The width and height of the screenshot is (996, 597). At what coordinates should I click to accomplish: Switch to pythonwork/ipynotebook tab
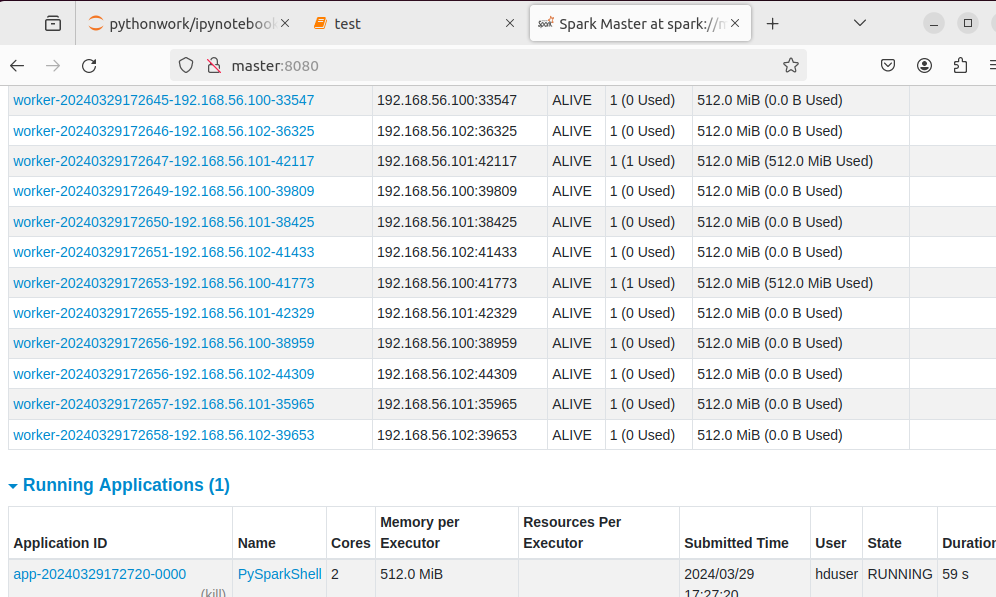click(189, 23)
